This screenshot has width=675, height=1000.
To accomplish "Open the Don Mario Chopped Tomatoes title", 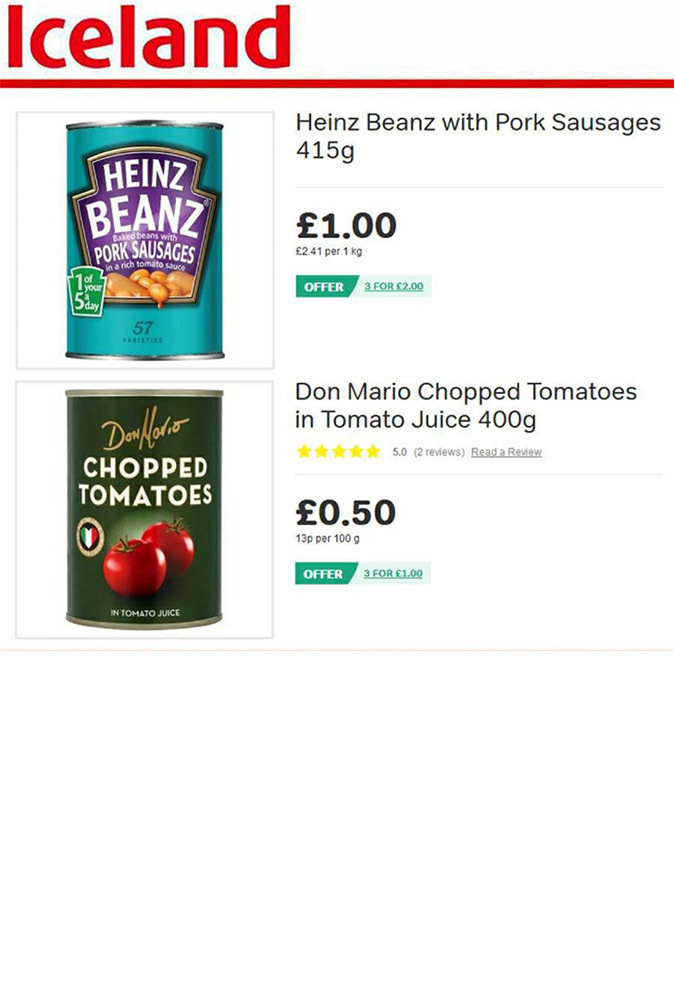I will [466, 406].
